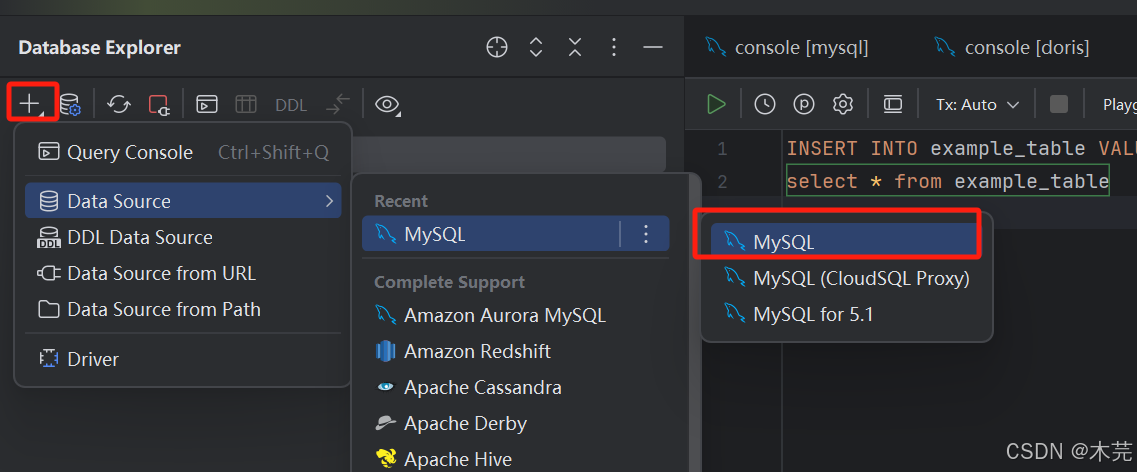Click the Jump to Source arrow icon
Image resolution: width=1137 pixels, height=472 pixels.
point(338,104)
